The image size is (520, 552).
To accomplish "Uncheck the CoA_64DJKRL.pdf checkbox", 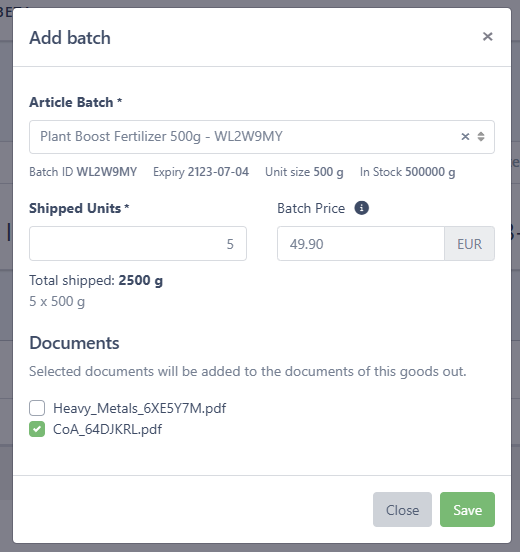I will point(37,429).
